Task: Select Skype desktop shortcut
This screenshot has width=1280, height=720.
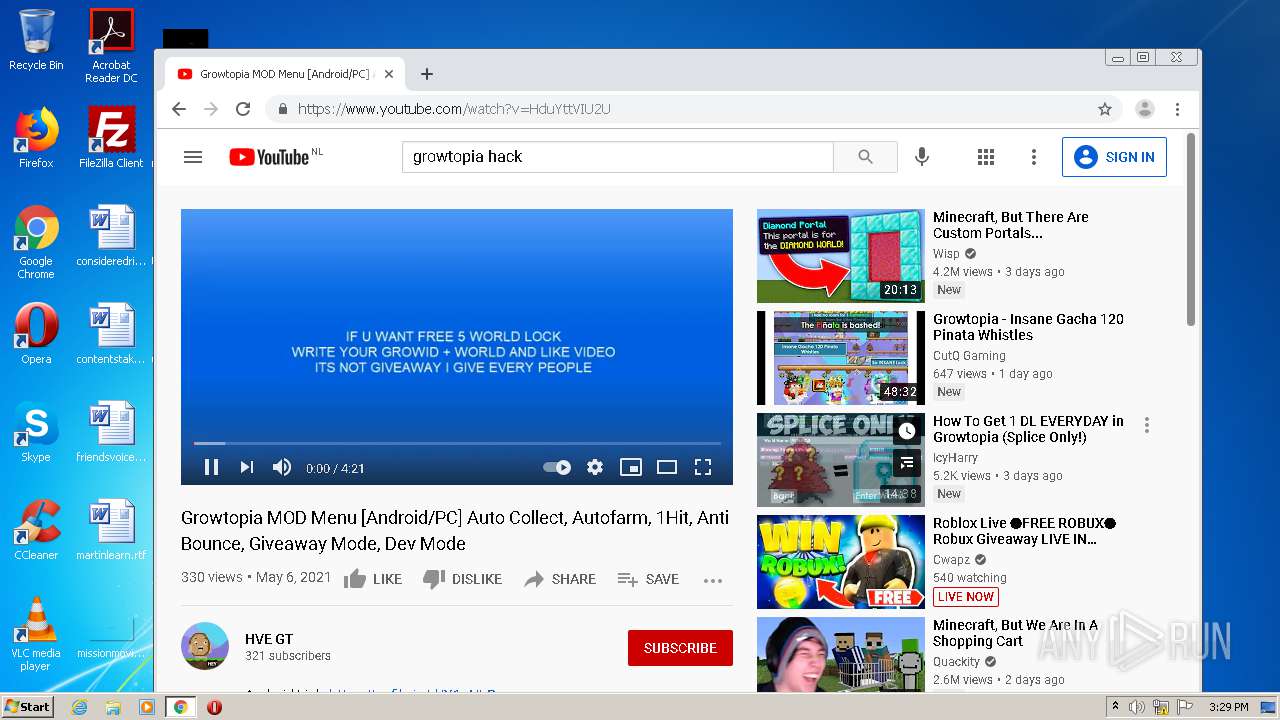Action: click(36, 432)
